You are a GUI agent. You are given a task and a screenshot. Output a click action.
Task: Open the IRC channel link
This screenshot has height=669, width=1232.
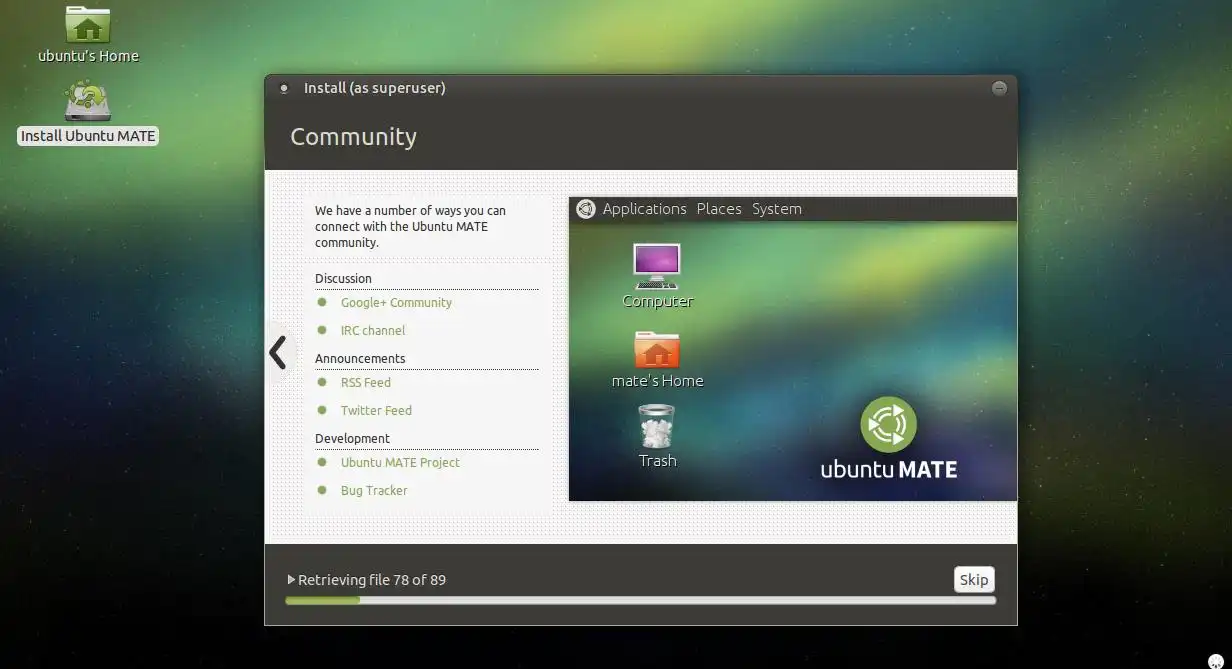(x=373, y=330)
